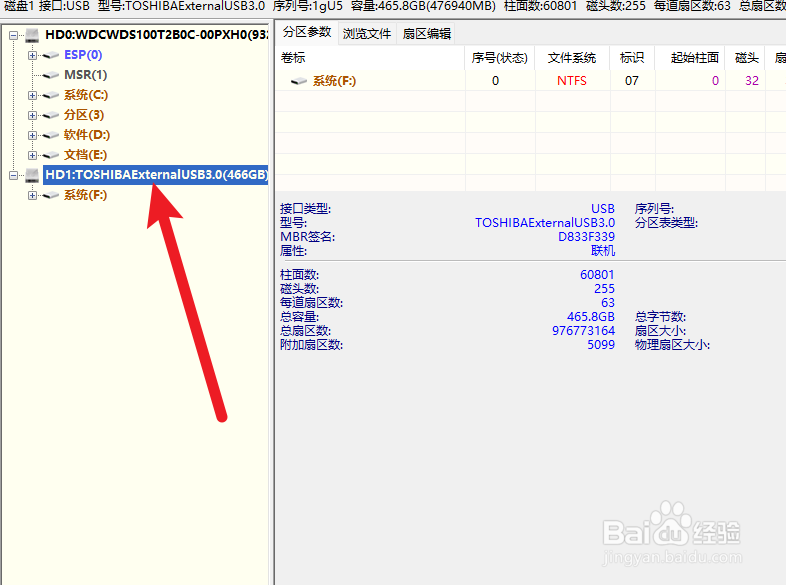The image size is (786, 585).
Task: Click the 文档(E:) drive icon
Action: [51, 155]
